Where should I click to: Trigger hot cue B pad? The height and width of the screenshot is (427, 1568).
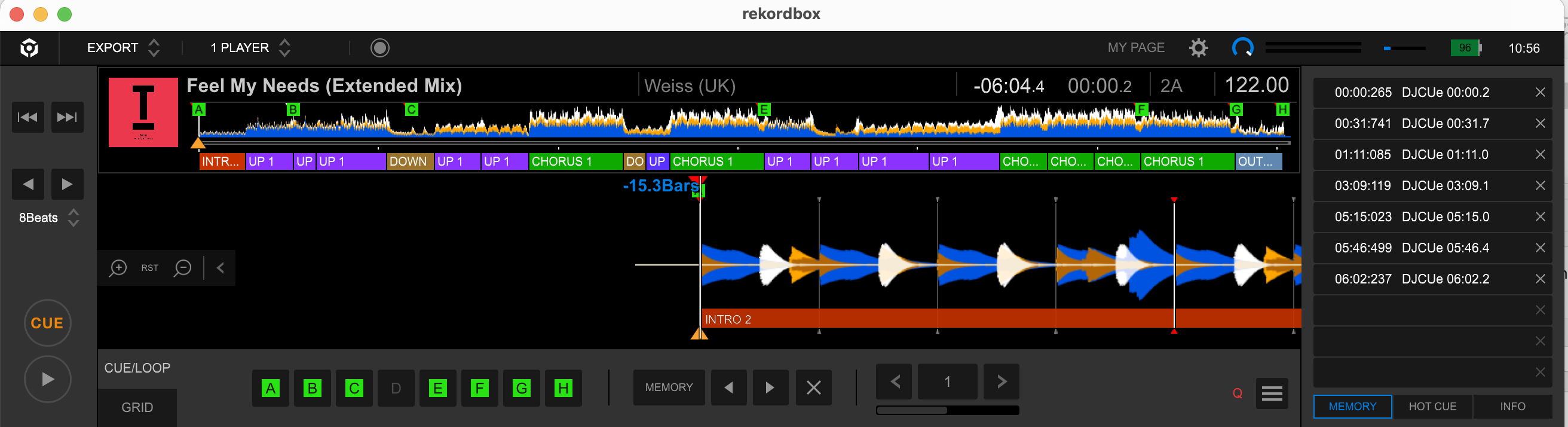click(x=313, y=388)
